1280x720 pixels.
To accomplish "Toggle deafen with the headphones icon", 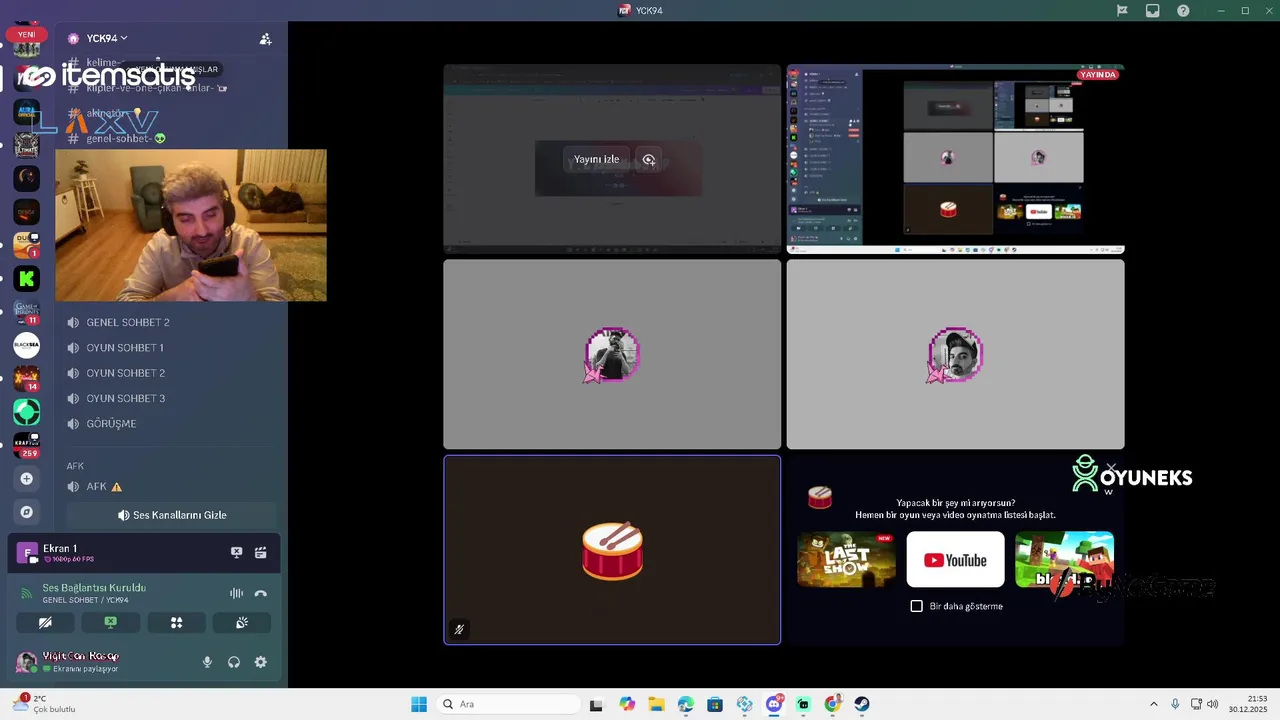I will click(234, 662).
